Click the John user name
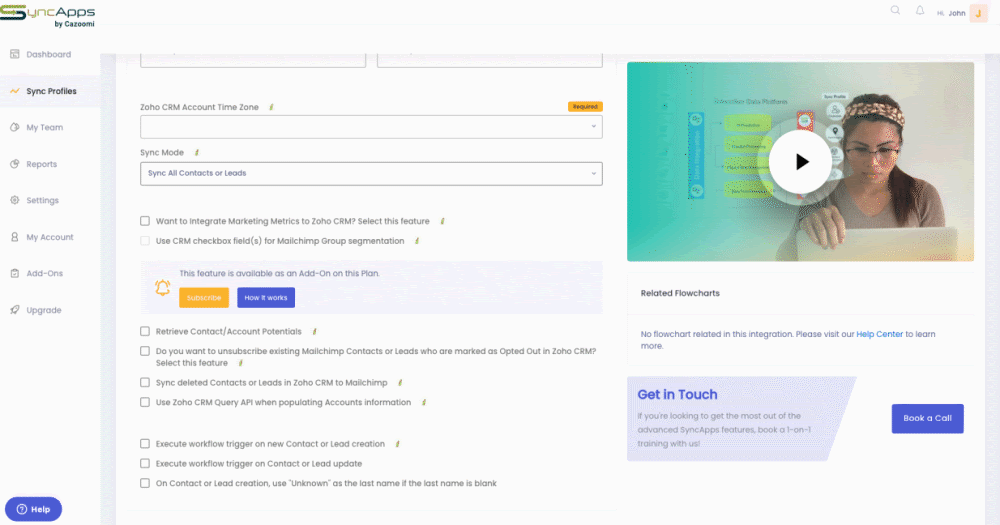 (x=957, y=13)
